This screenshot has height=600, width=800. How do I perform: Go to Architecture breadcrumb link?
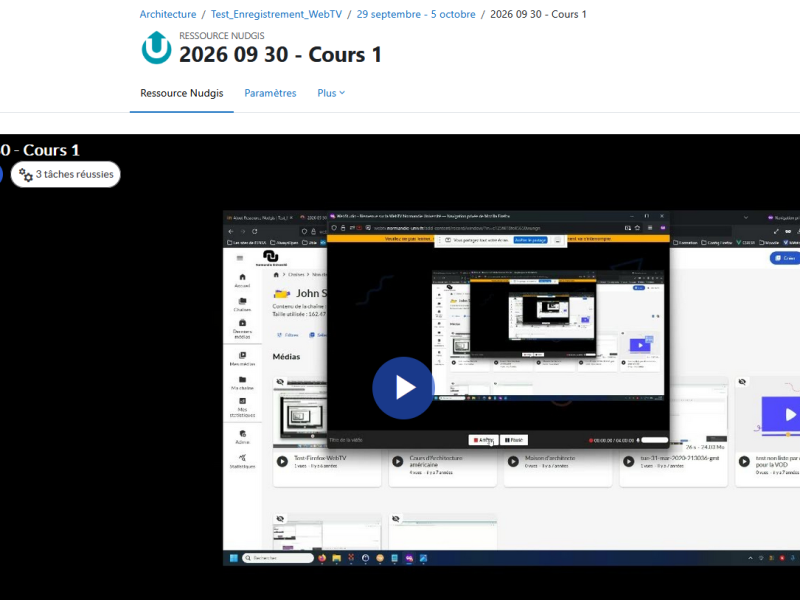168,14
